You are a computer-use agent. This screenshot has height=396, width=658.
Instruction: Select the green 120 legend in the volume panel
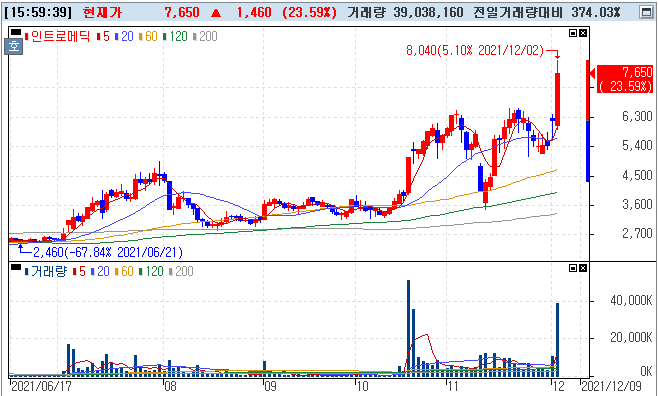(x=151, y=271)
